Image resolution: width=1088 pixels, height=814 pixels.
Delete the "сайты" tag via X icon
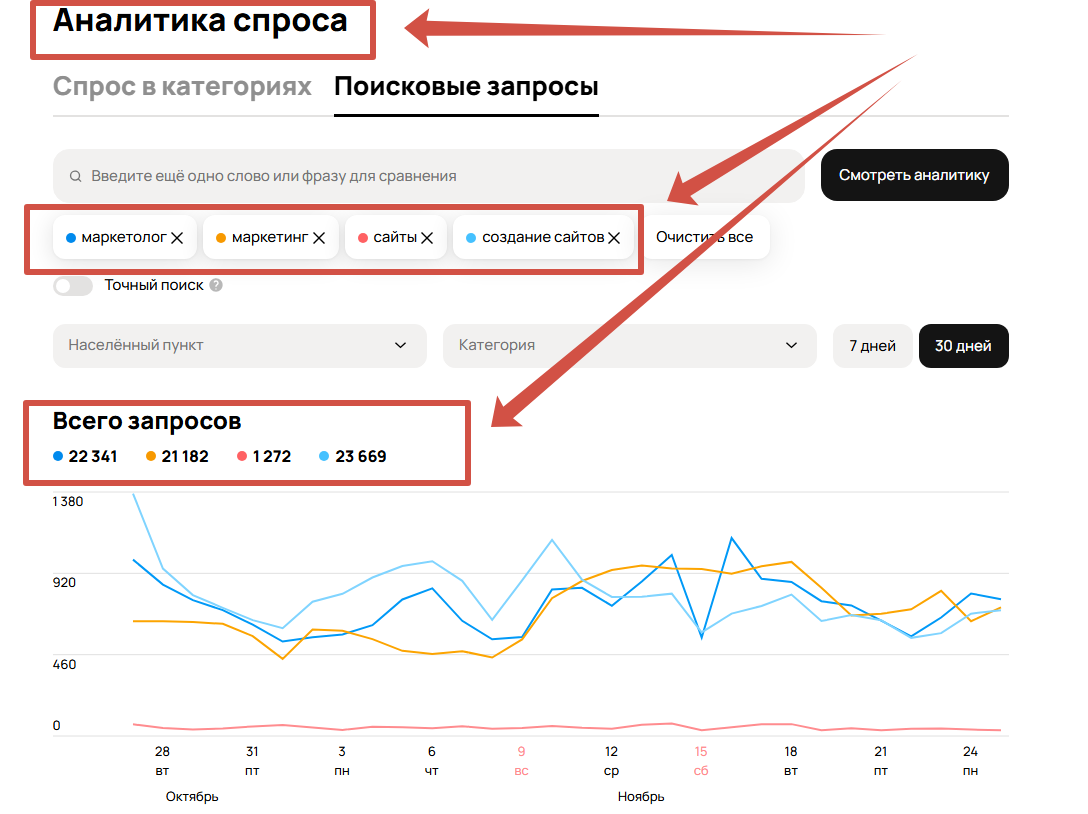coord(427,238)
